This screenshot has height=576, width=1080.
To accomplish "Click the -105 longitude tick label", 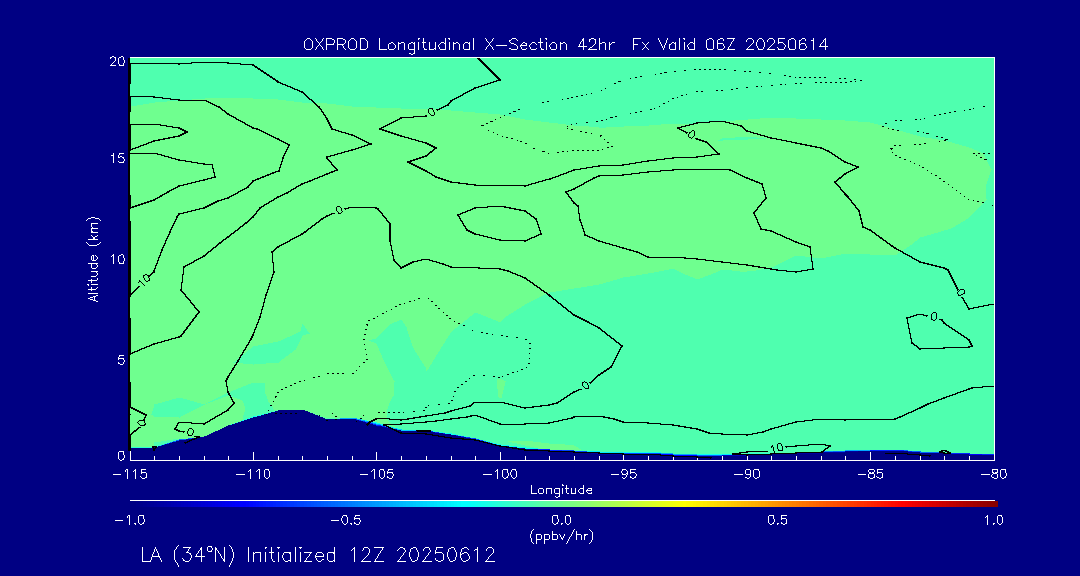I will point(376,475).
